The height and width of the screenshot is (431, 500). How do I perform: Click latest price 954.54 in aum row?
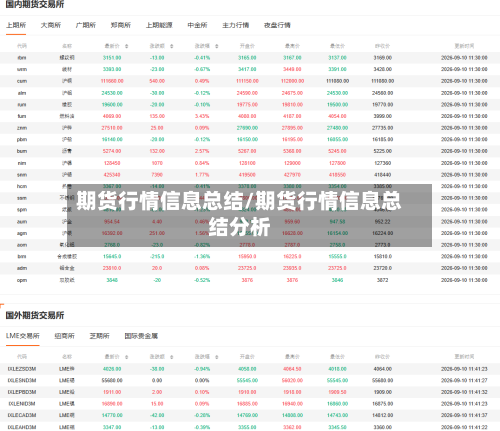tap(112, 222)
